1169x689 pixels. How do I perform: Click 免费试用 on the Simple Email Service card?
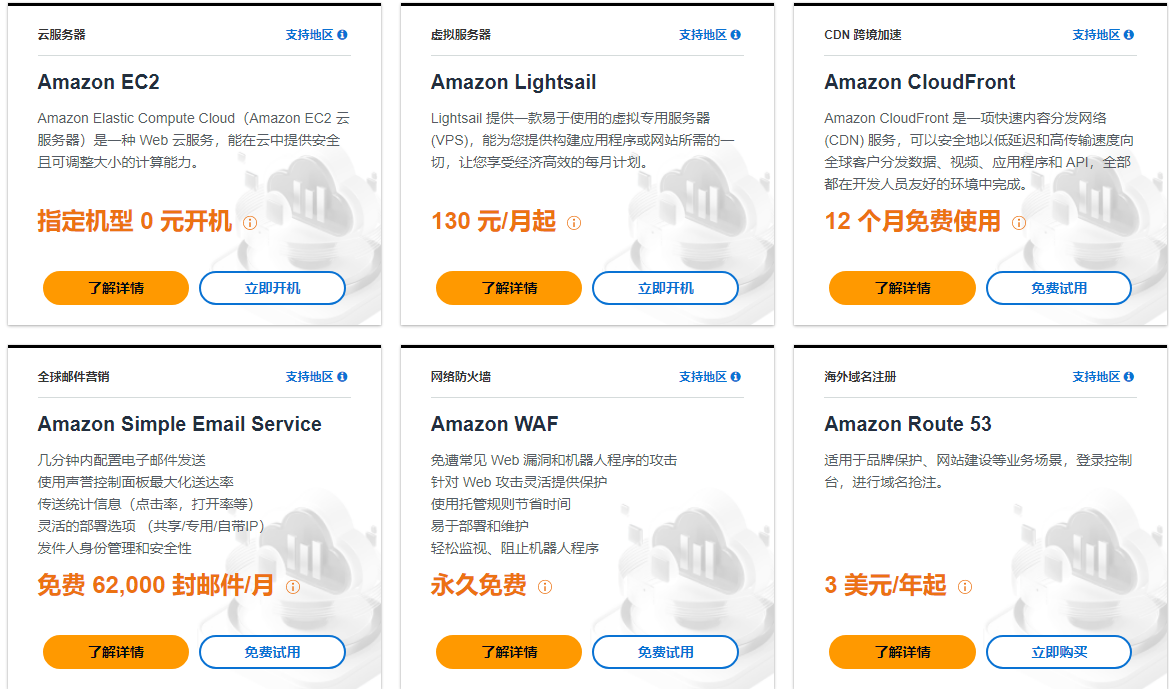click(x=272, y=652)
